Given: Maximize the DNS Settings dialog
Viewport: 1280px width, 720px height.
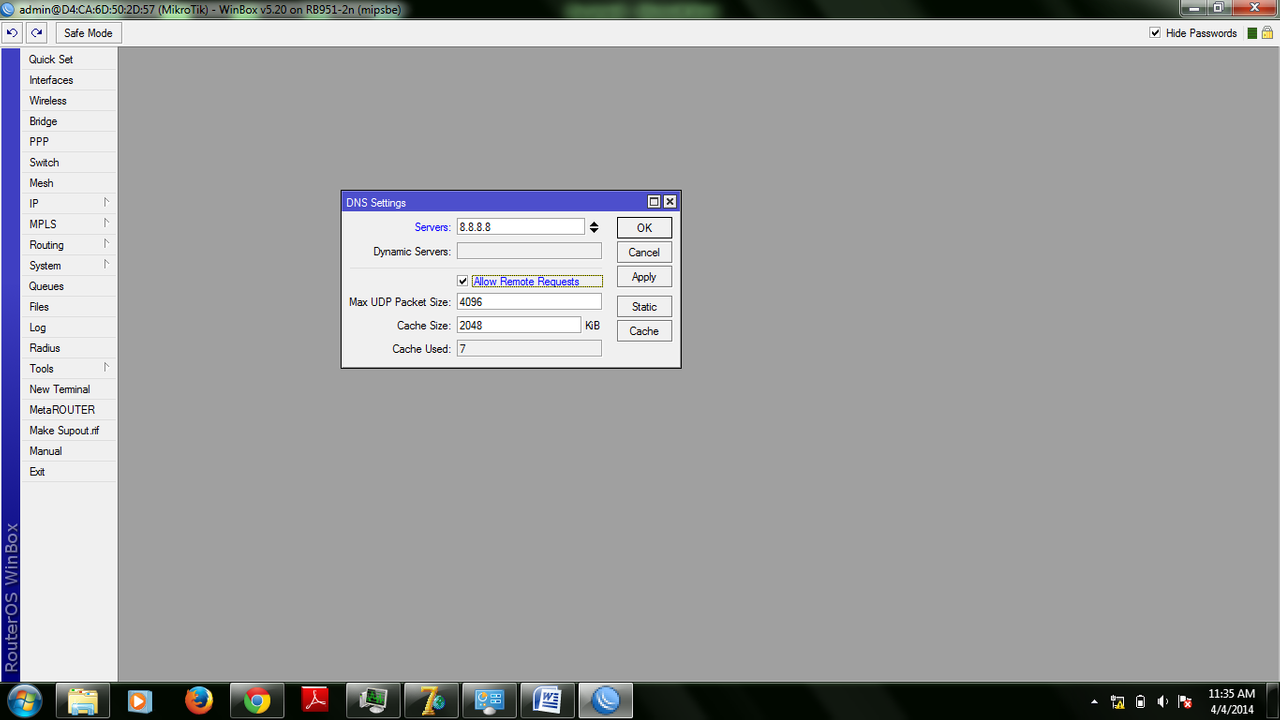Looking at the screenshot, I should pyautogui.click(x=654, y=202).
